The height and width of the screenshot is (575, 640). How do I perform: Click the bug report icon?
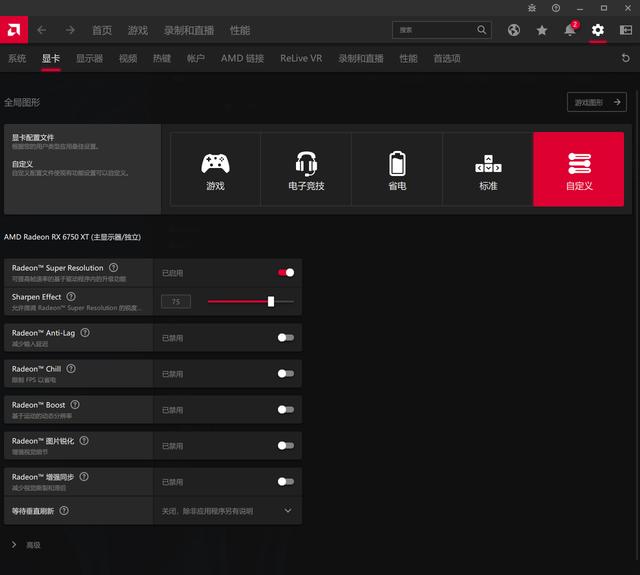531,8
